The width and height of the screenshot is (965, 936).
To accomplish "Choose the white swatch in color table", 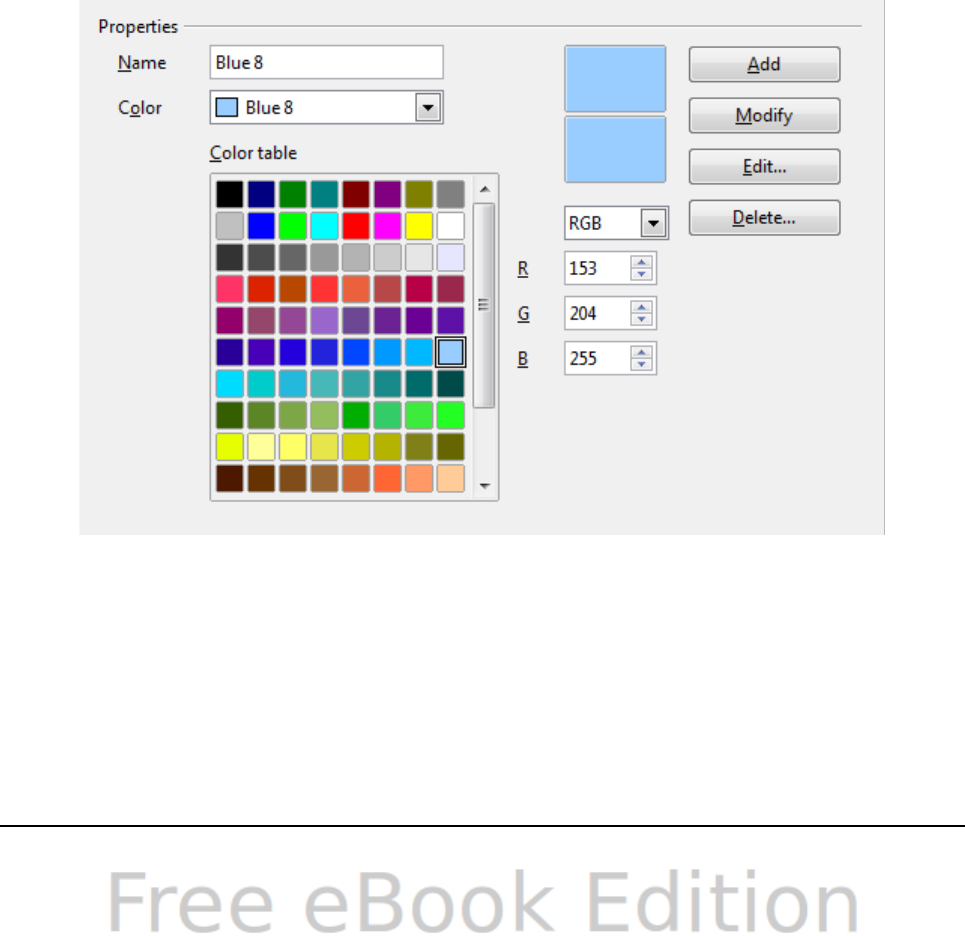I will [450, 226].
